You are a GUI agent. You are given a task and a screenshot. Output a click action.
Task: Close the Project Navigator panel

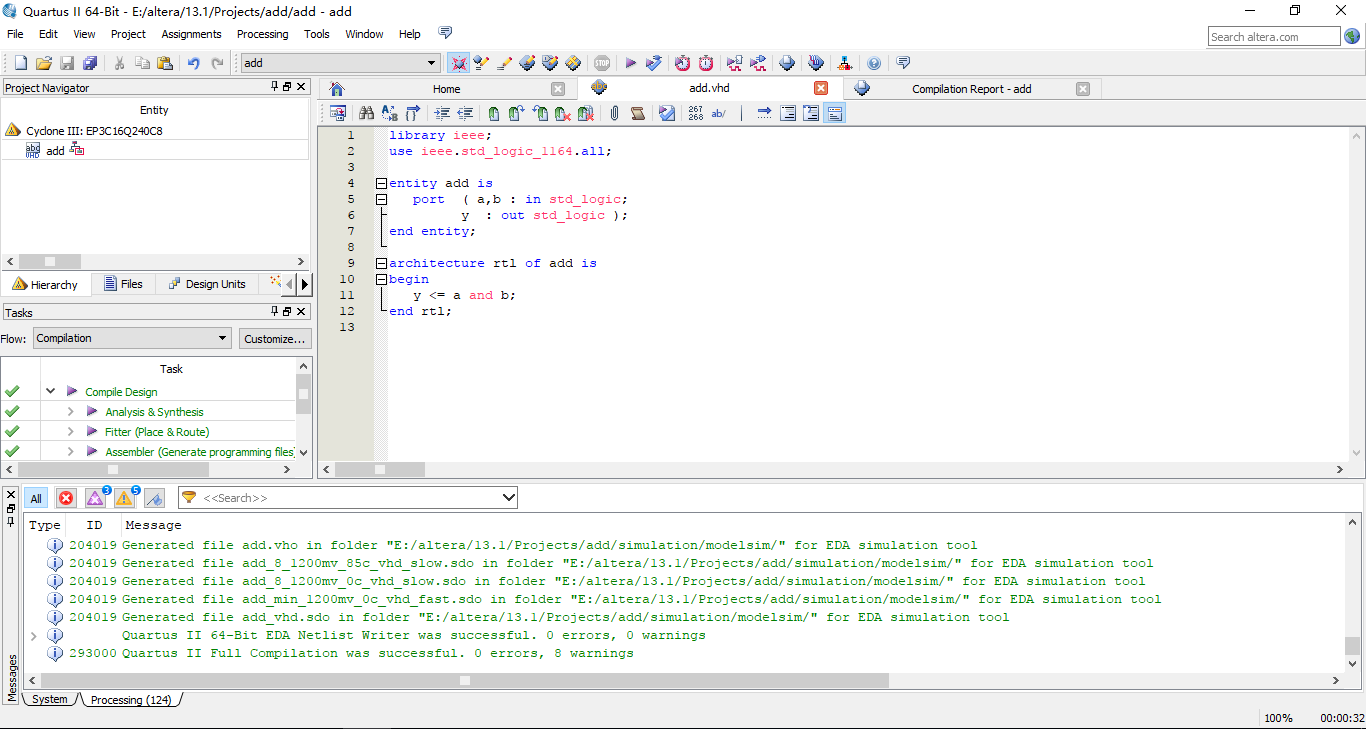(x=301, y=87)
